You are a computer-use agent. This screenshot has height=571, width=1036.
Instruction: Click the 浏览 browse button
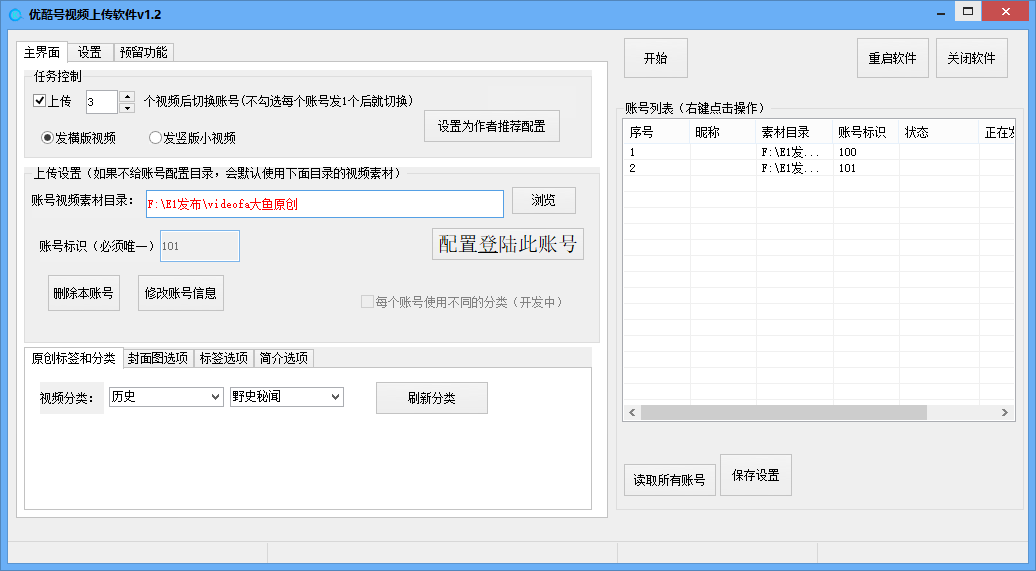click(544, 200)
